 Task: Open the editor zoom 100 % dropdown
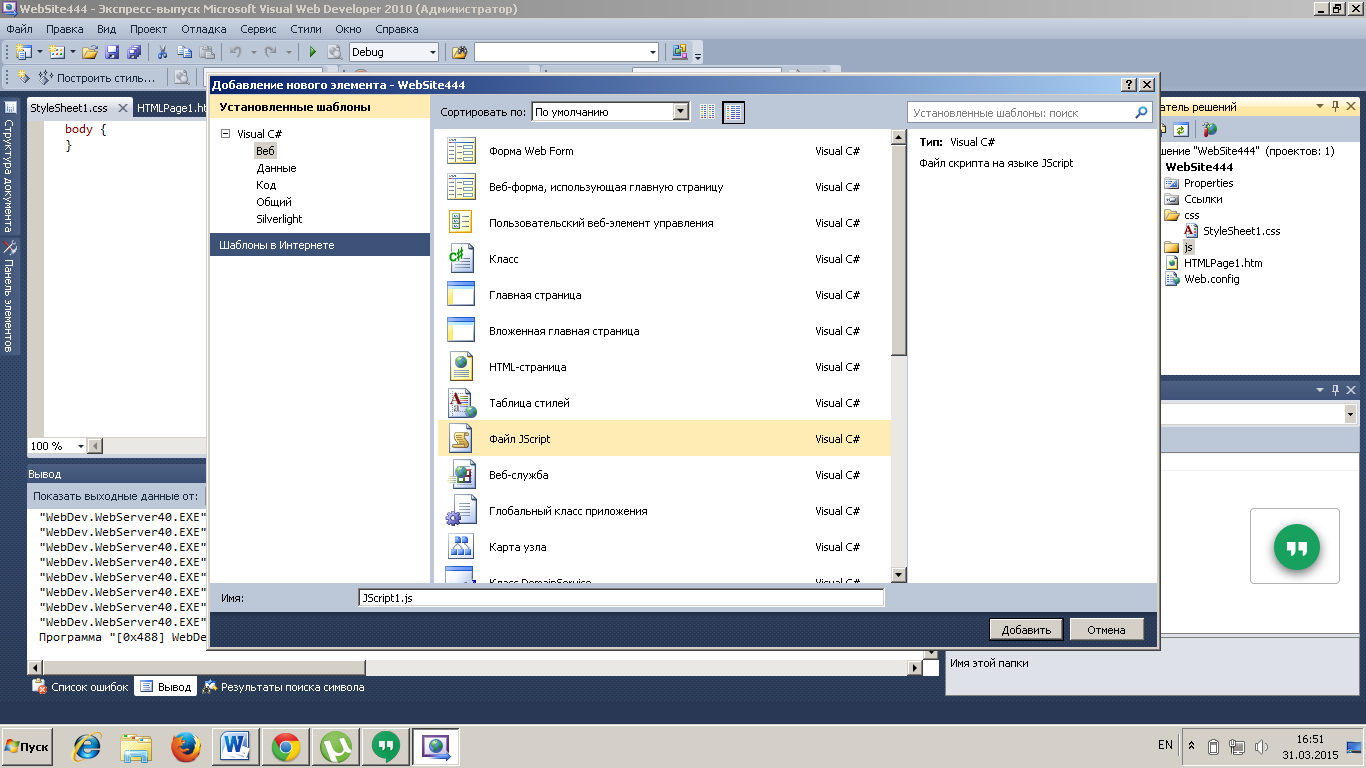(79, 446)
